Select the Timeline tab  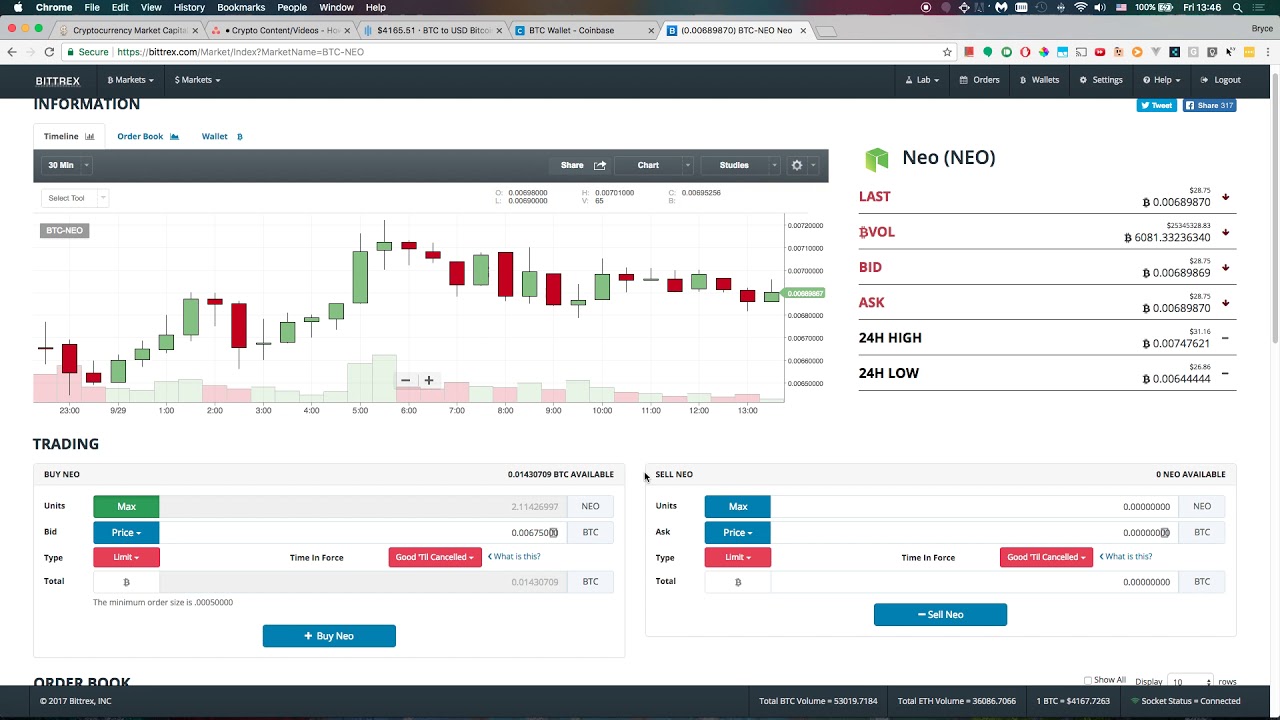pyautogui.click(x=69, y=136)
